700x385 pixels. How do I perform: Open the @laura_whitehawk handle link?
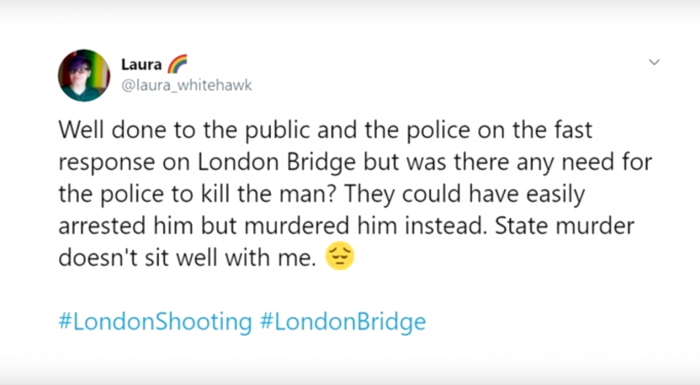[x=187, y=85]
